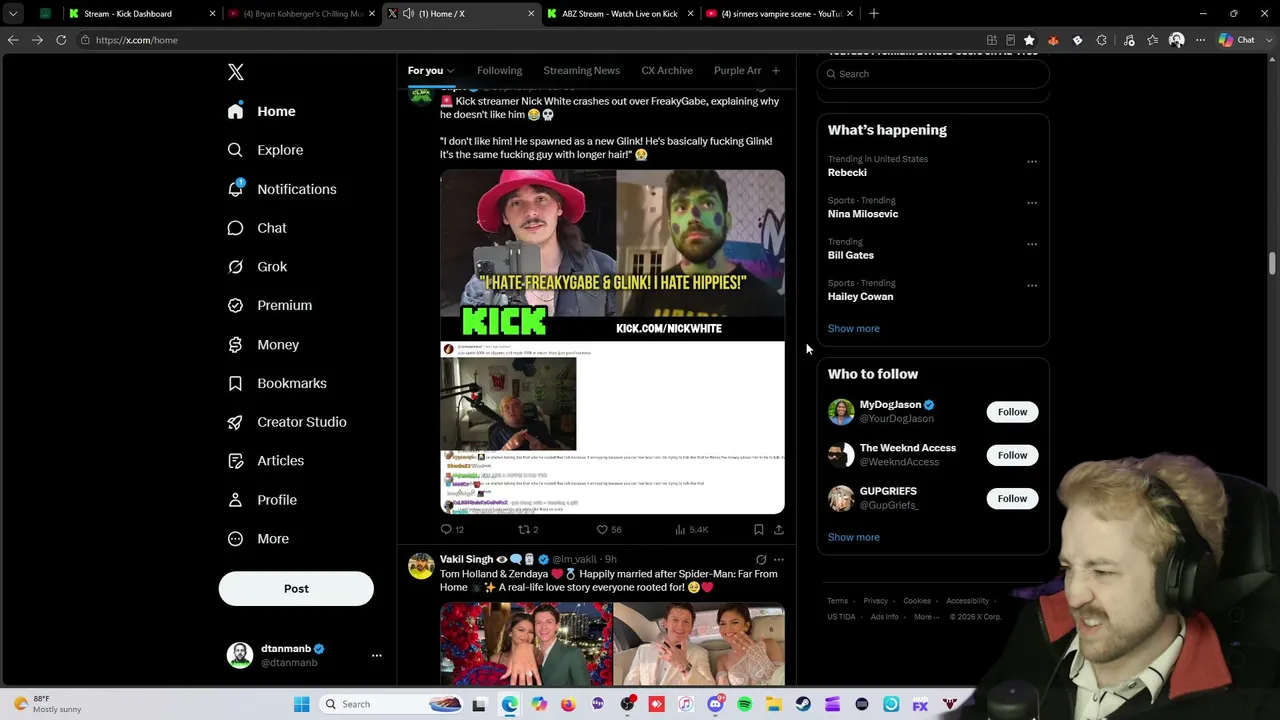This screenshot has width=1280, height=720.
Task: Add a new timeline tab with plus
Action: coord(775,71)
